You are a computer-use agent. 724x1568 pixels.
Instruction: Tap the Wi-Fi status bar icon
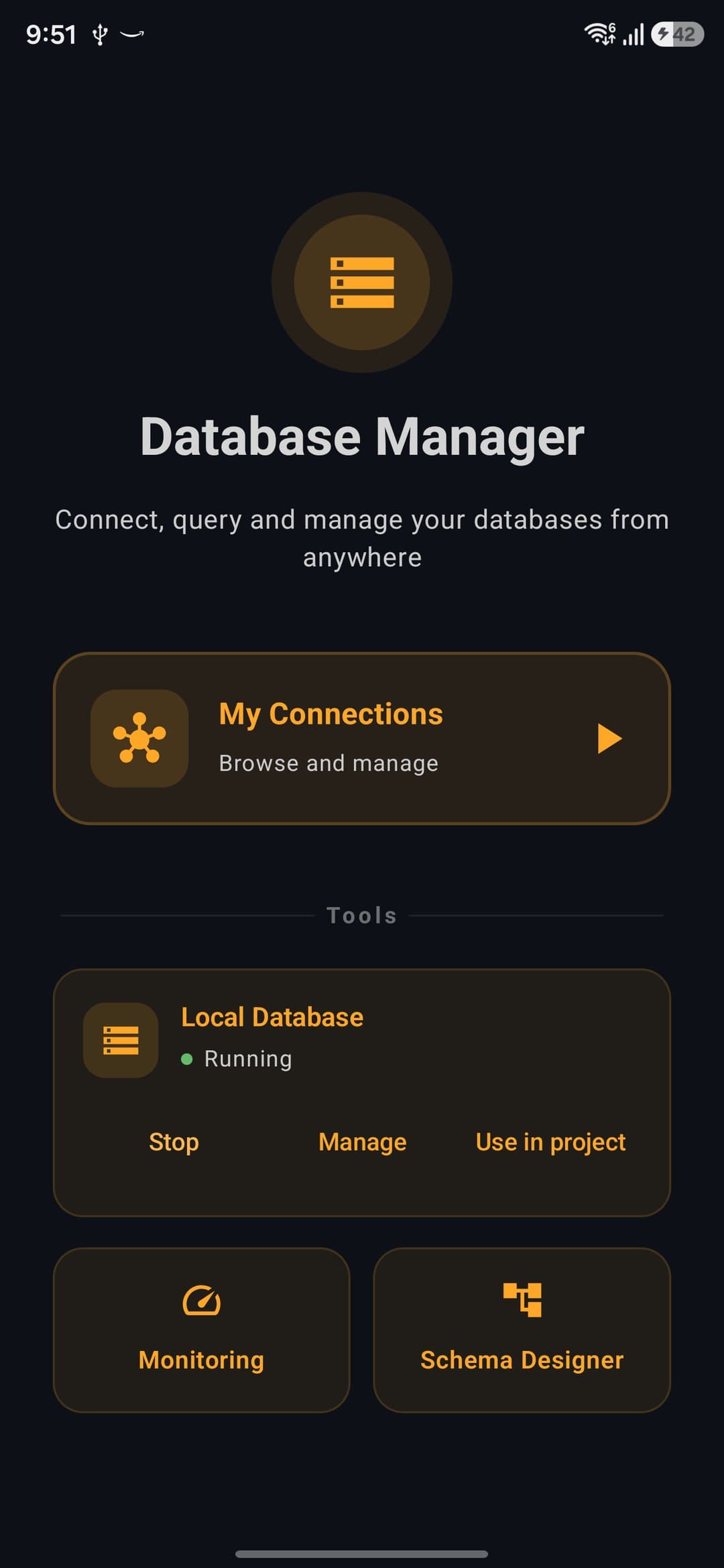pyautogui.click(x=599, y=34)
